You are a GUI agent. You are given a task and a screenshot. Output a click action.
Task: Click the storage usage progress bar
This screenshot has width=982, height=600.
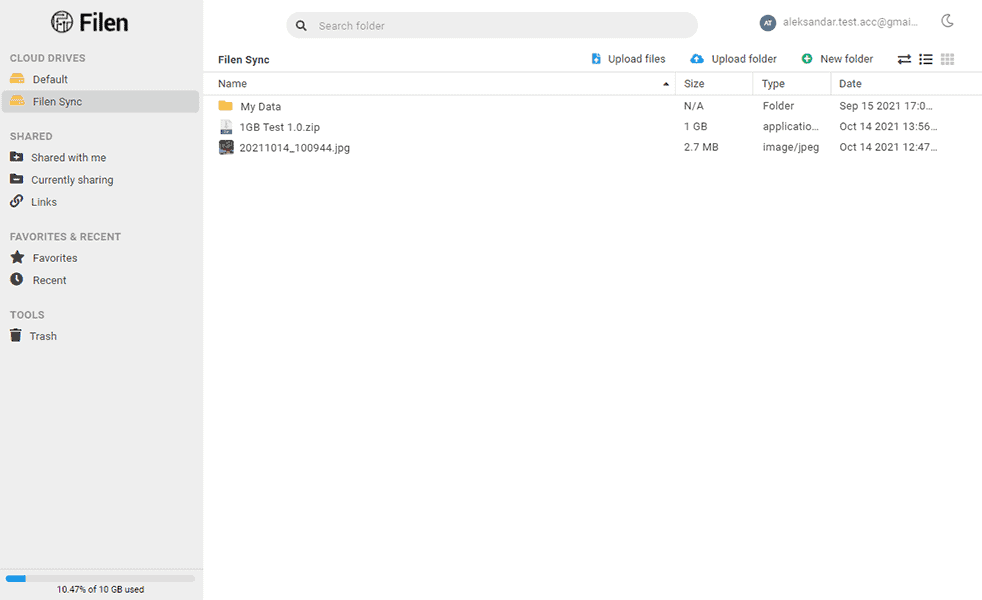pyautogui.click(x=100, y=577)
